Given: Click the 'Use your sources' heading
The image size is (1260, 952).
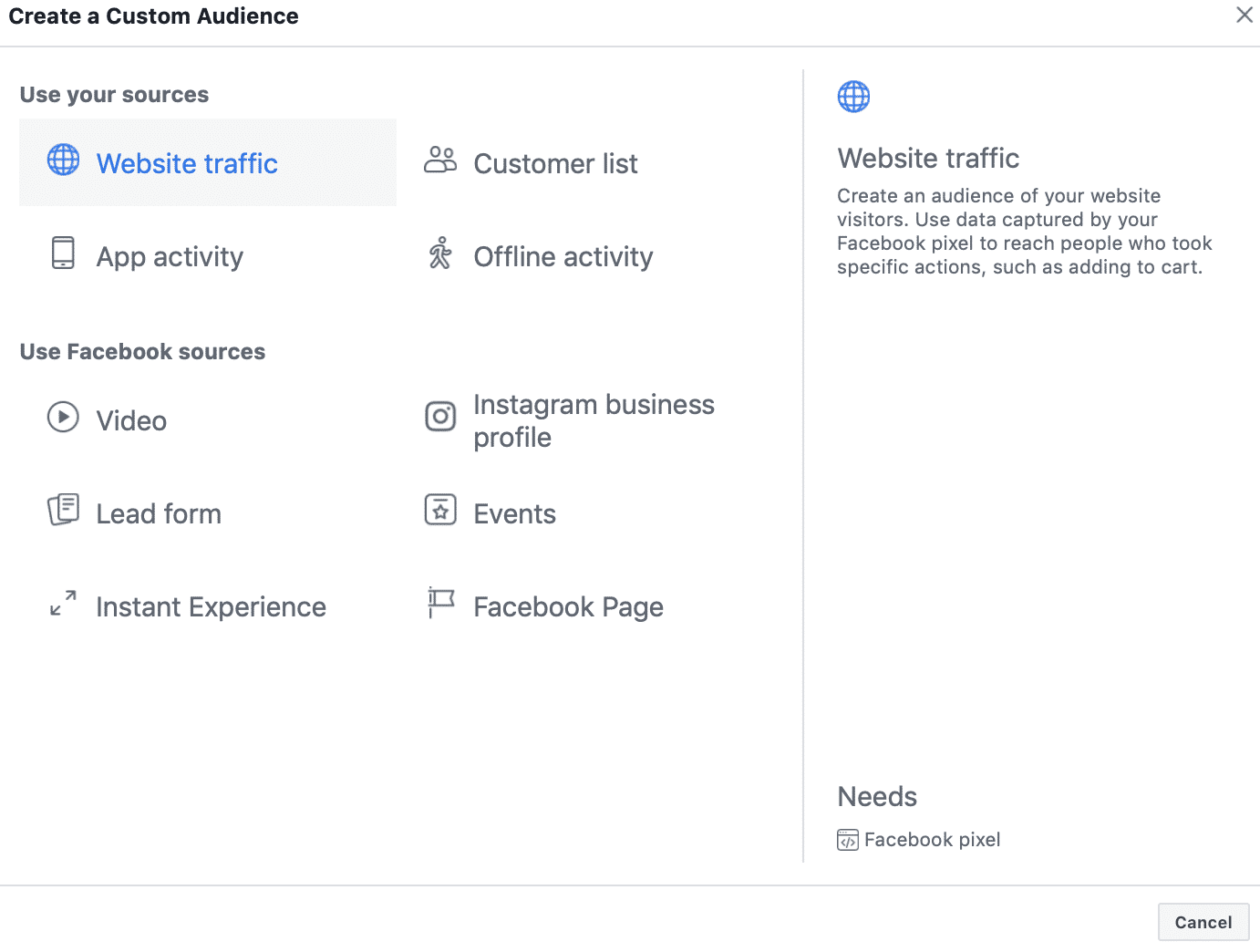Looking at the screenshot, I should pos(114,95).
